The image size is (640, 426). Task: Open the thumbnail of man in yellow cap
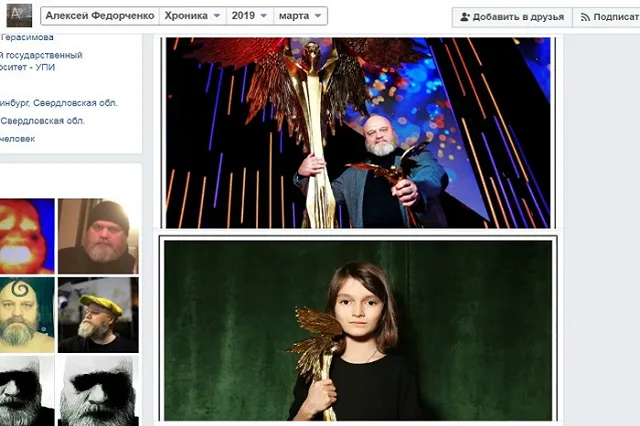click(96, 313)
